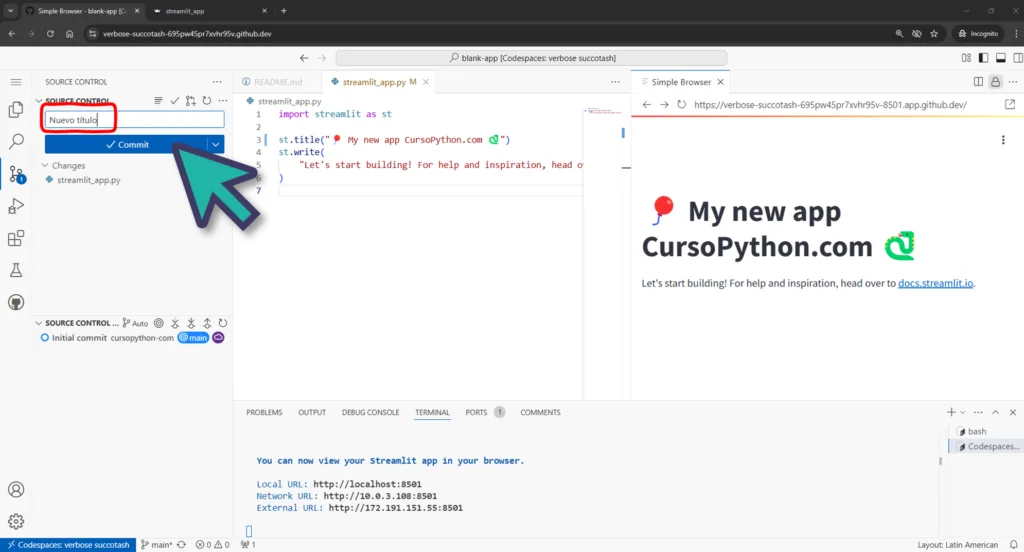
Task: Reload the Simple Browser page
Action: point(681,105)
